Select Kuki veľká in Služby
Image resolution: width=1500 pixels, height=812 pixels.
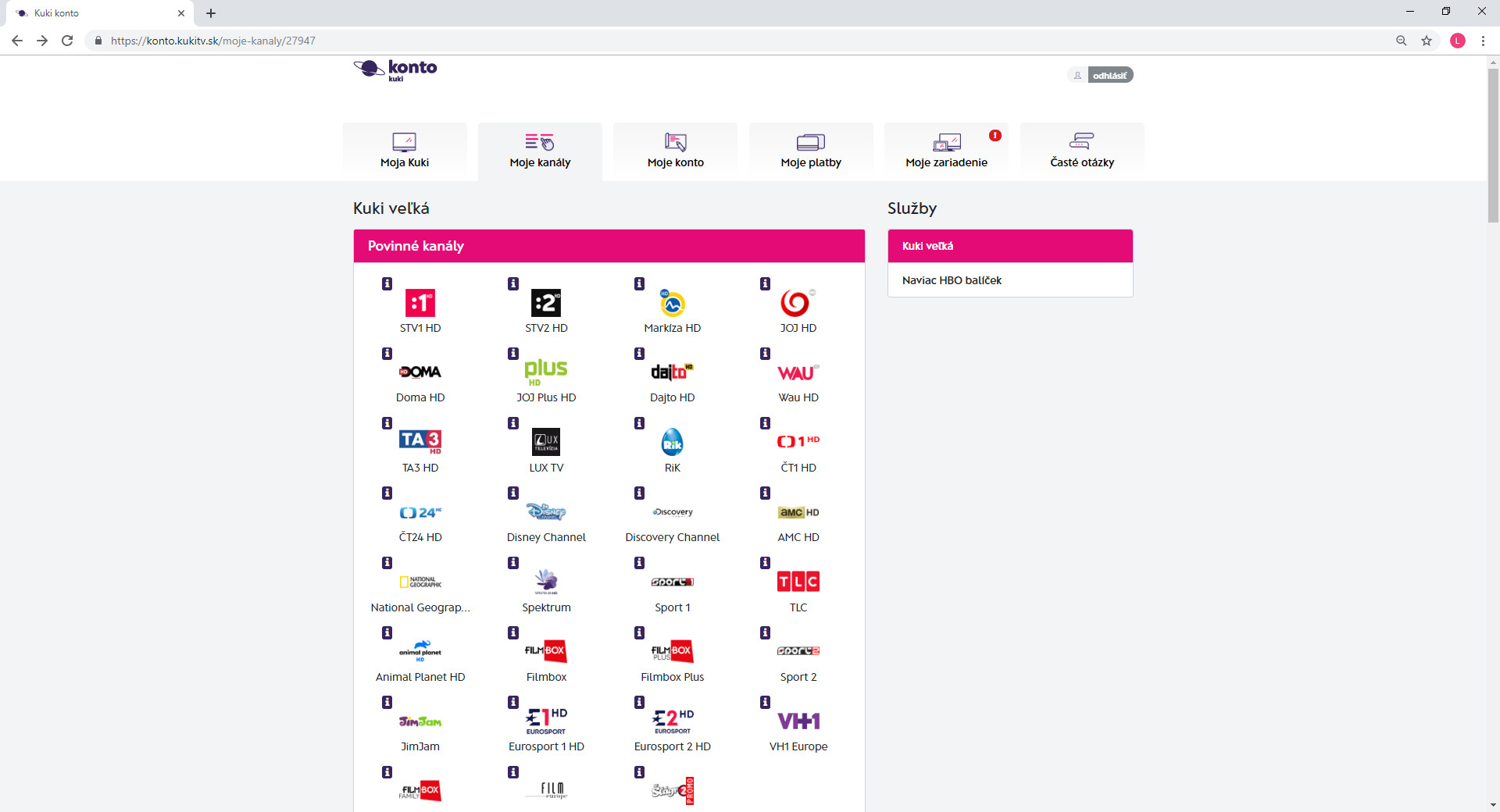pyautogui.click(x=1010, y=246)
